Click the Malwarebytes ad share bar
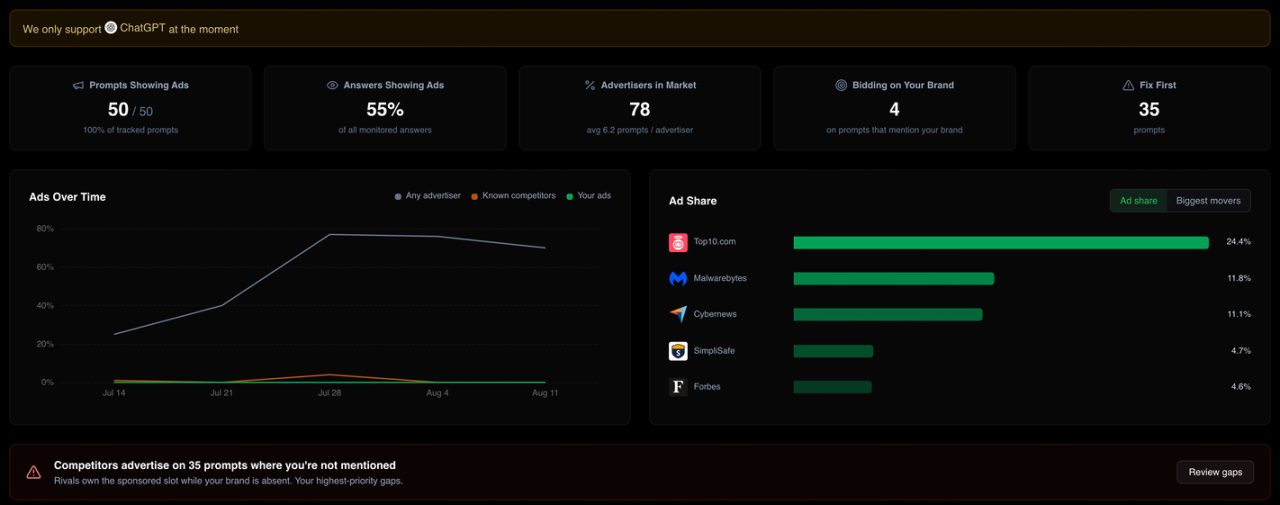 894,278
